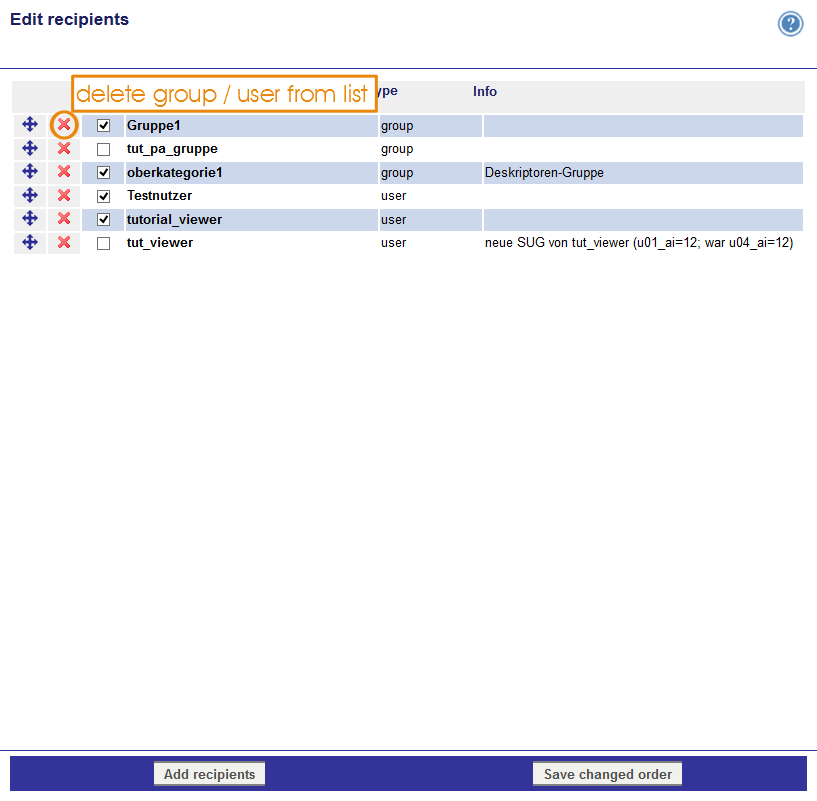Screen dimensions: 817x801
Task: Click the move handle for Gruppe1
Action: [x=30, y=125]
